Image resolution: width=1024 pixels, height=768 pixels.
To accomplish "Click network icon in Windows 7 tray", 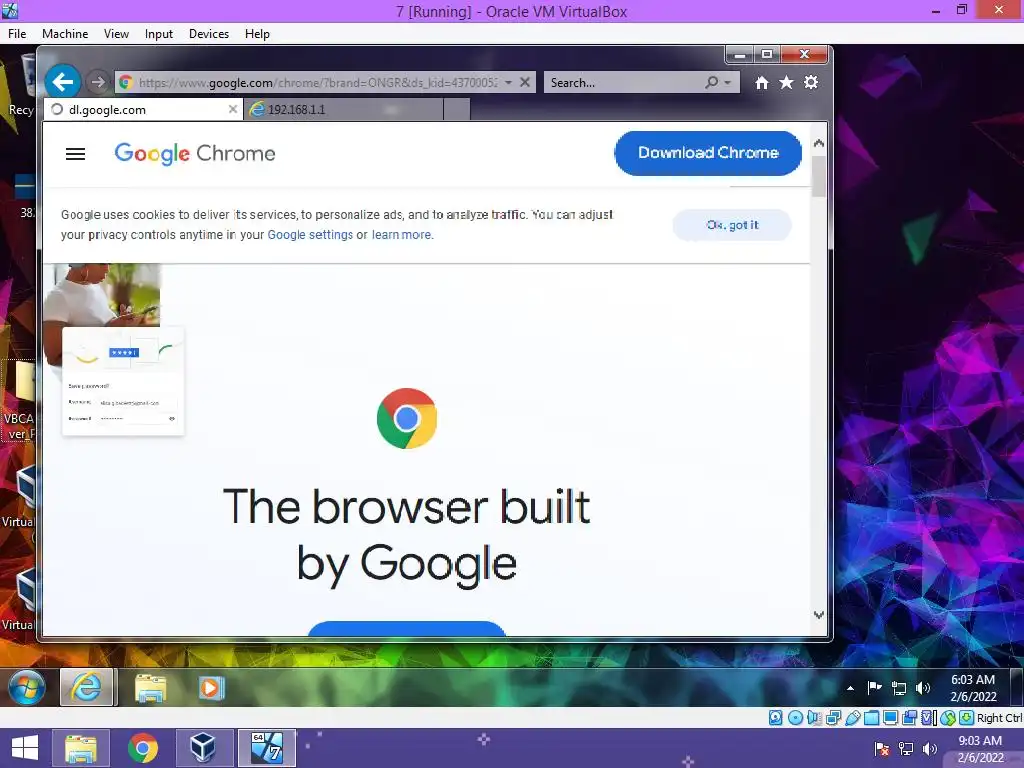I will click(899, 688).
